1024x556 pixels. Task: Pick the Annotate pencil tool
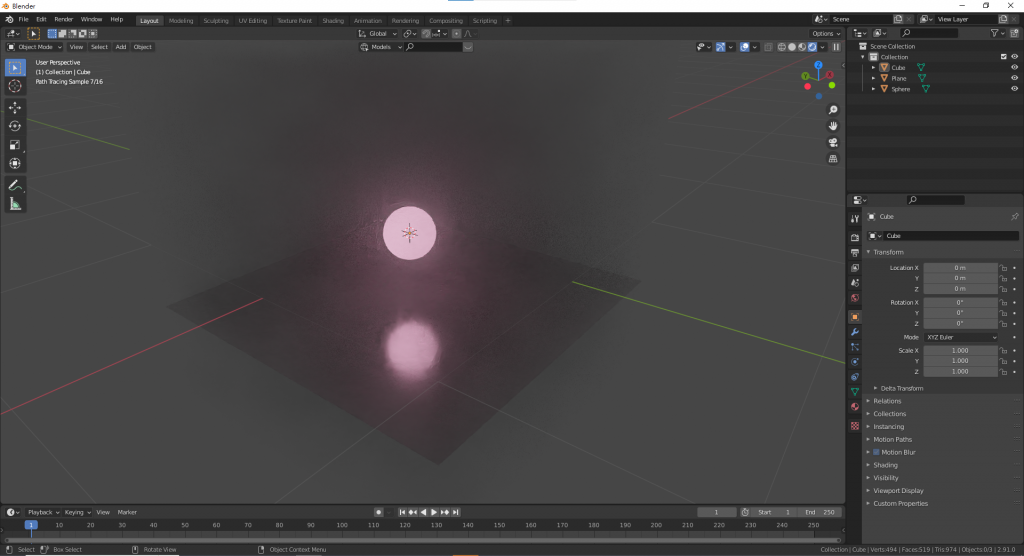[x=15, y=186]
